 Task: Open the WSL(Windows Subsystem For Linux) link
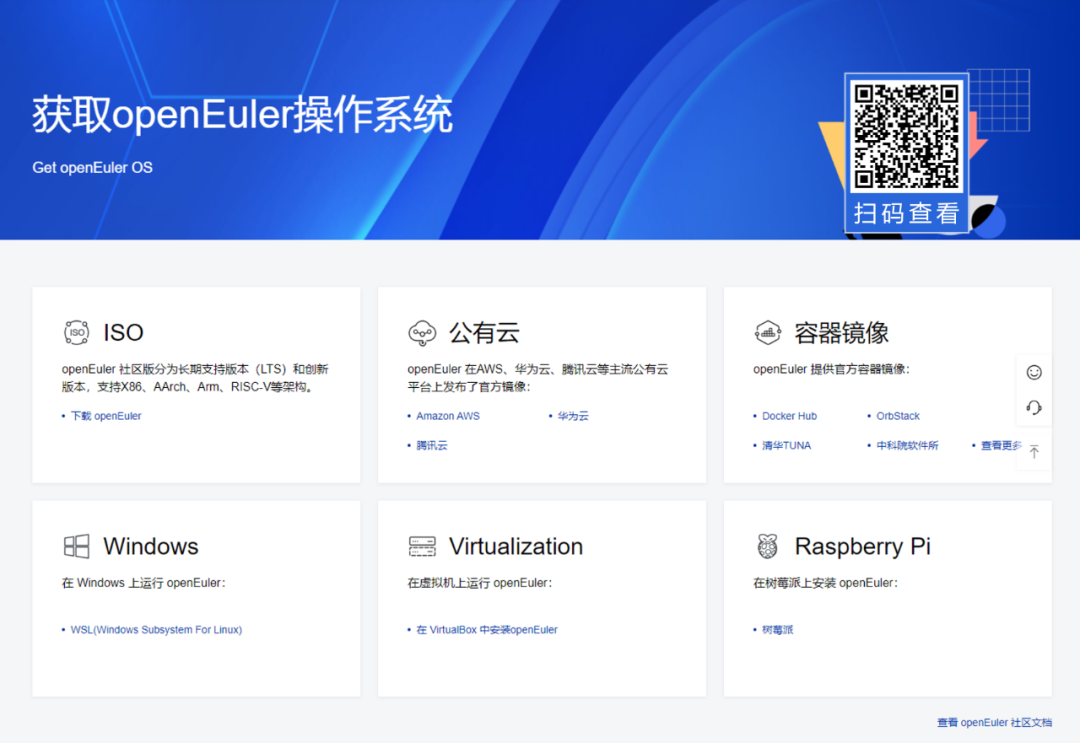(x=156, y=630)
